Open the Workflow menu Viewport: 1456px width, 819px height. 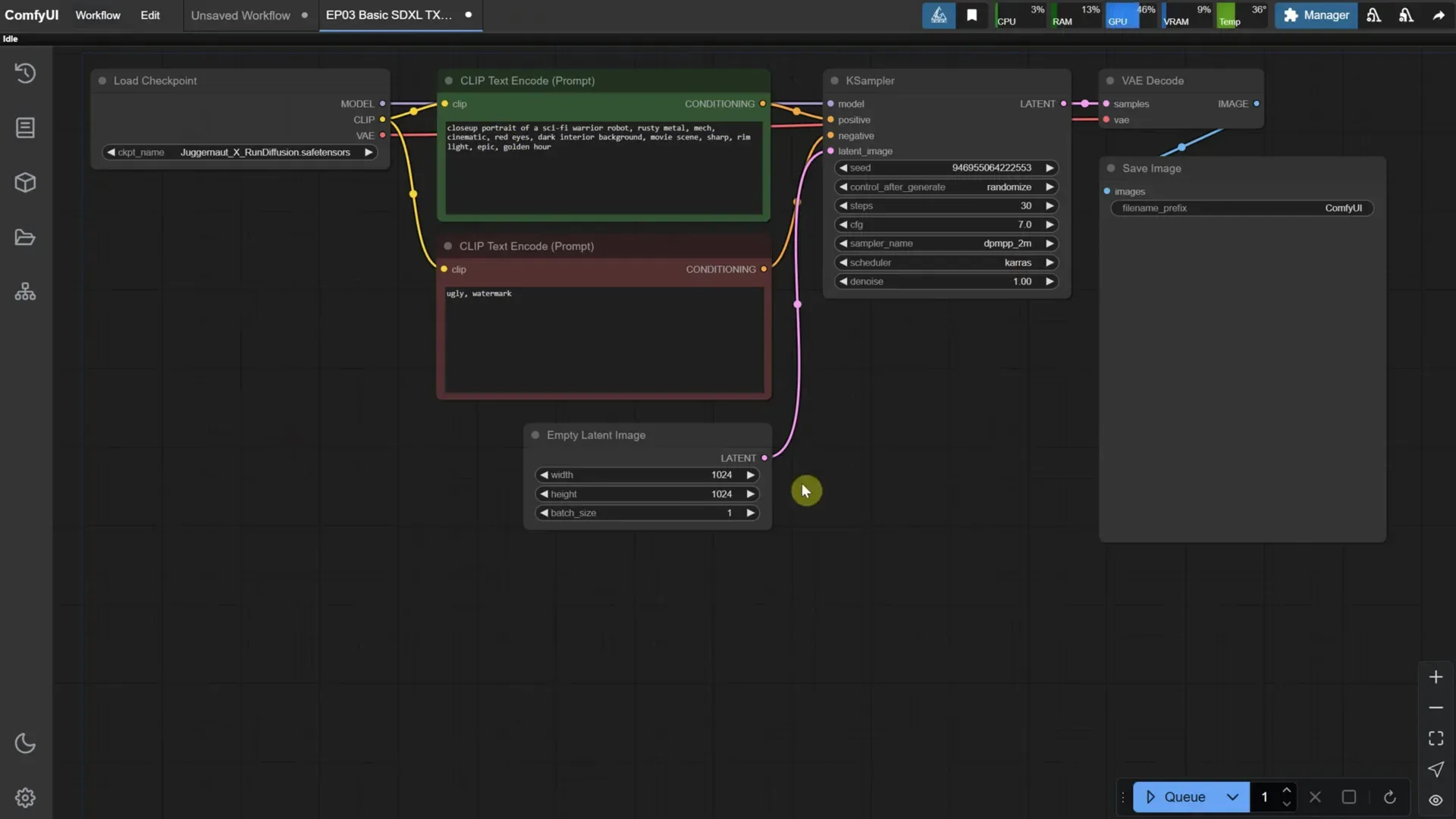[97, 15]
